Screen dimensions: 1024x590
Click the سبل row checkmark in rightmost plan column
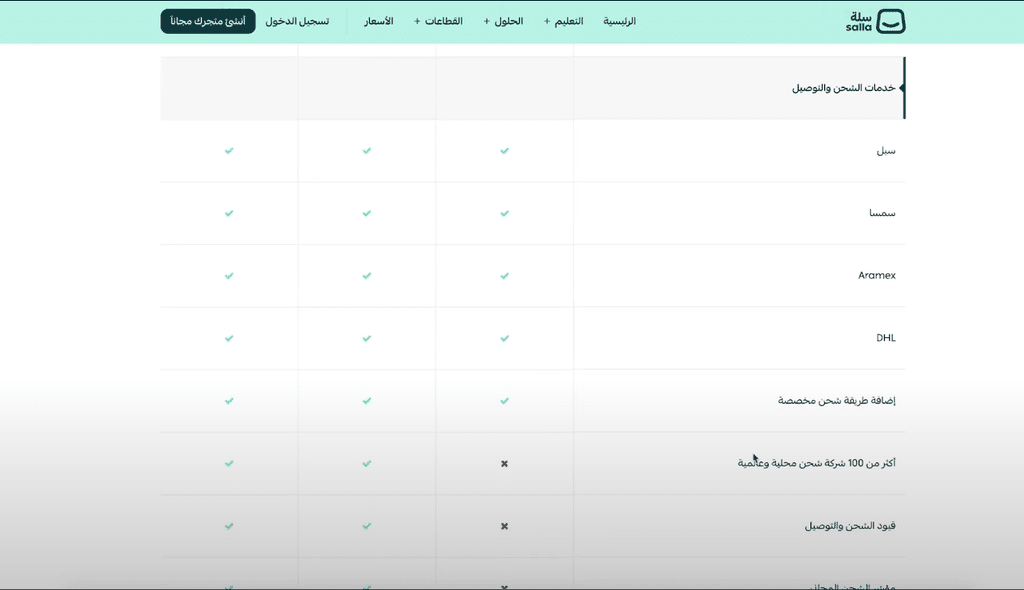pyautogui.click(x=504, y=151)
